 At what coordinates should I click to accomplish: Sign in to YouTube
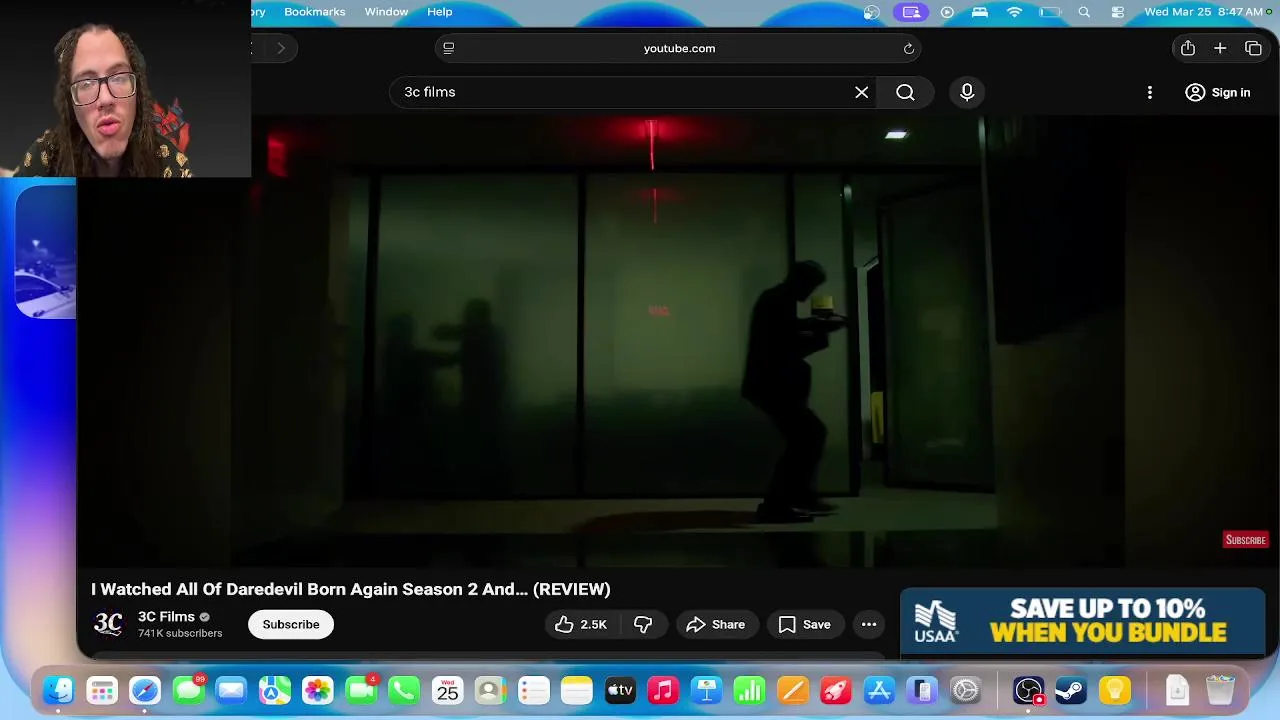click(x=1217, y=92)
